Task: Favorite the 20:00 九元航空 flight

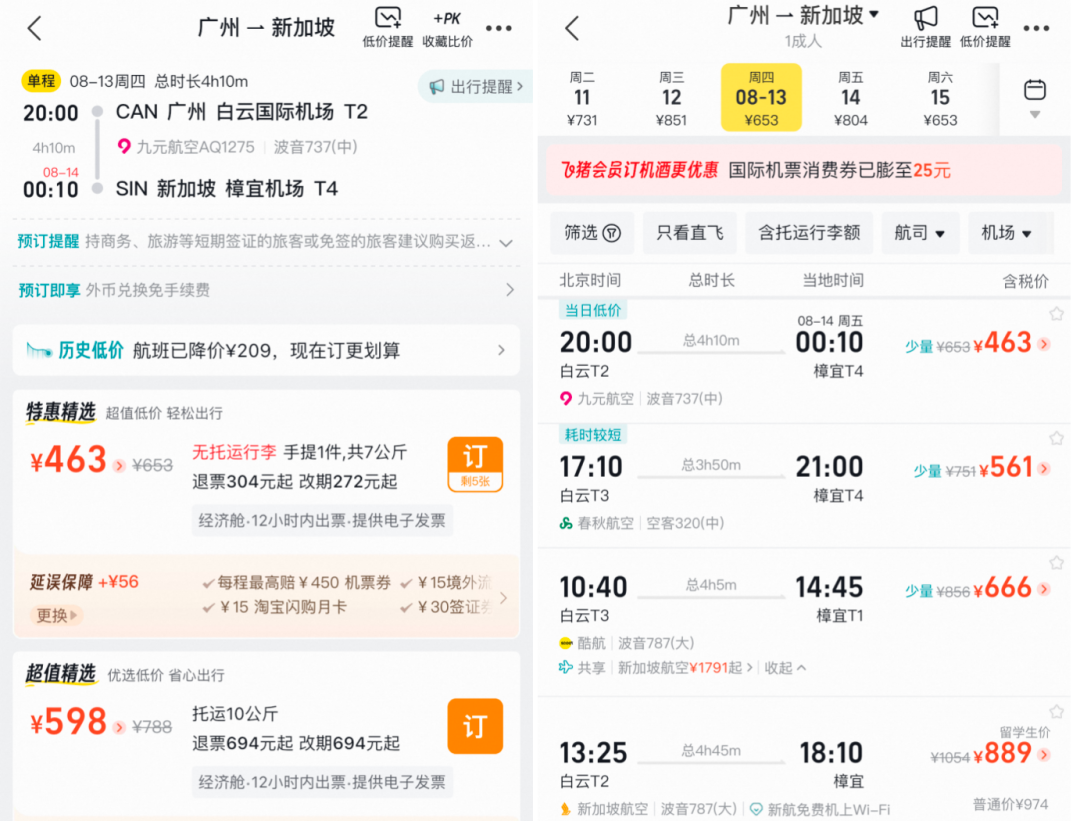Action: click(x=1056, y=314)
